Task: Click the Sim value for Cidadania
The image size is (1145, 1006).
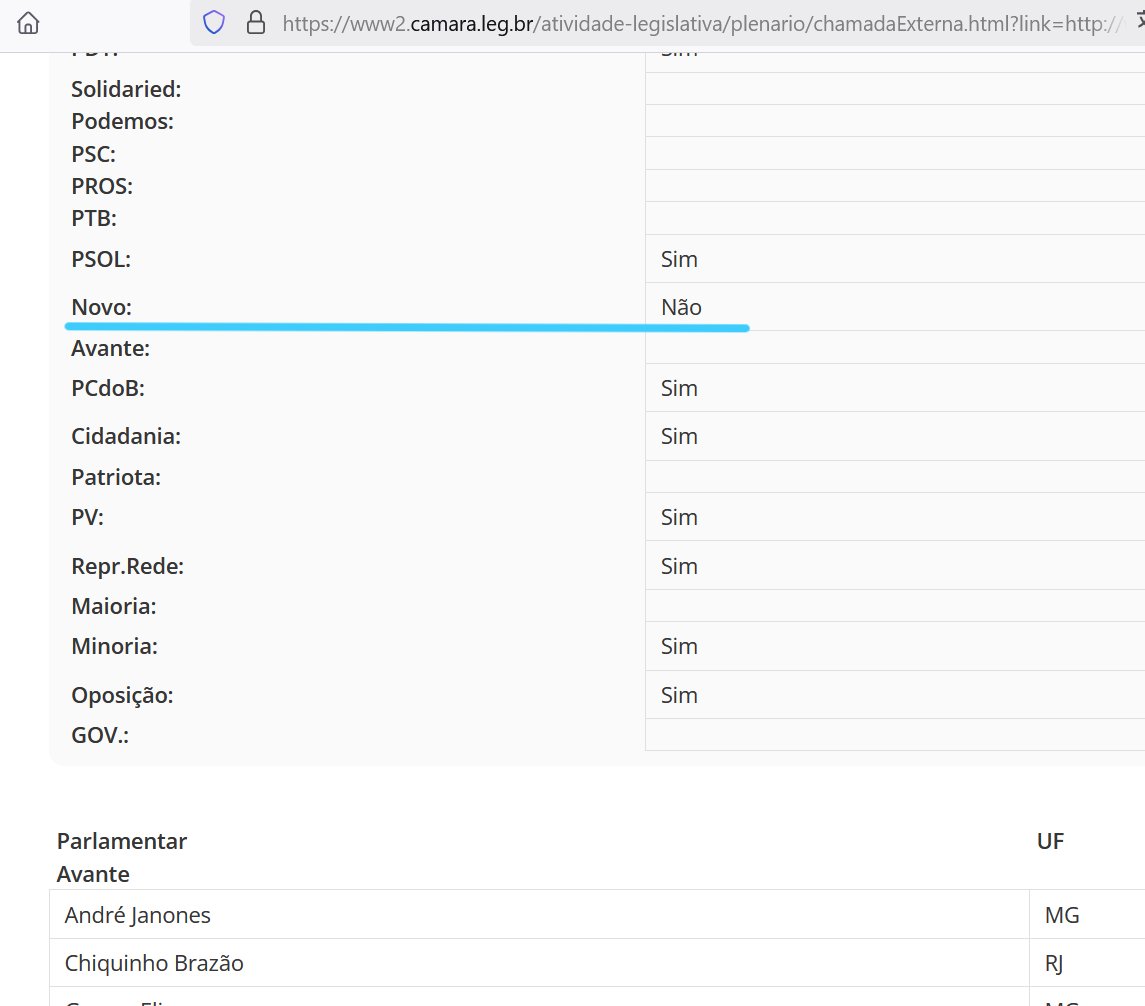Action: 679,437
